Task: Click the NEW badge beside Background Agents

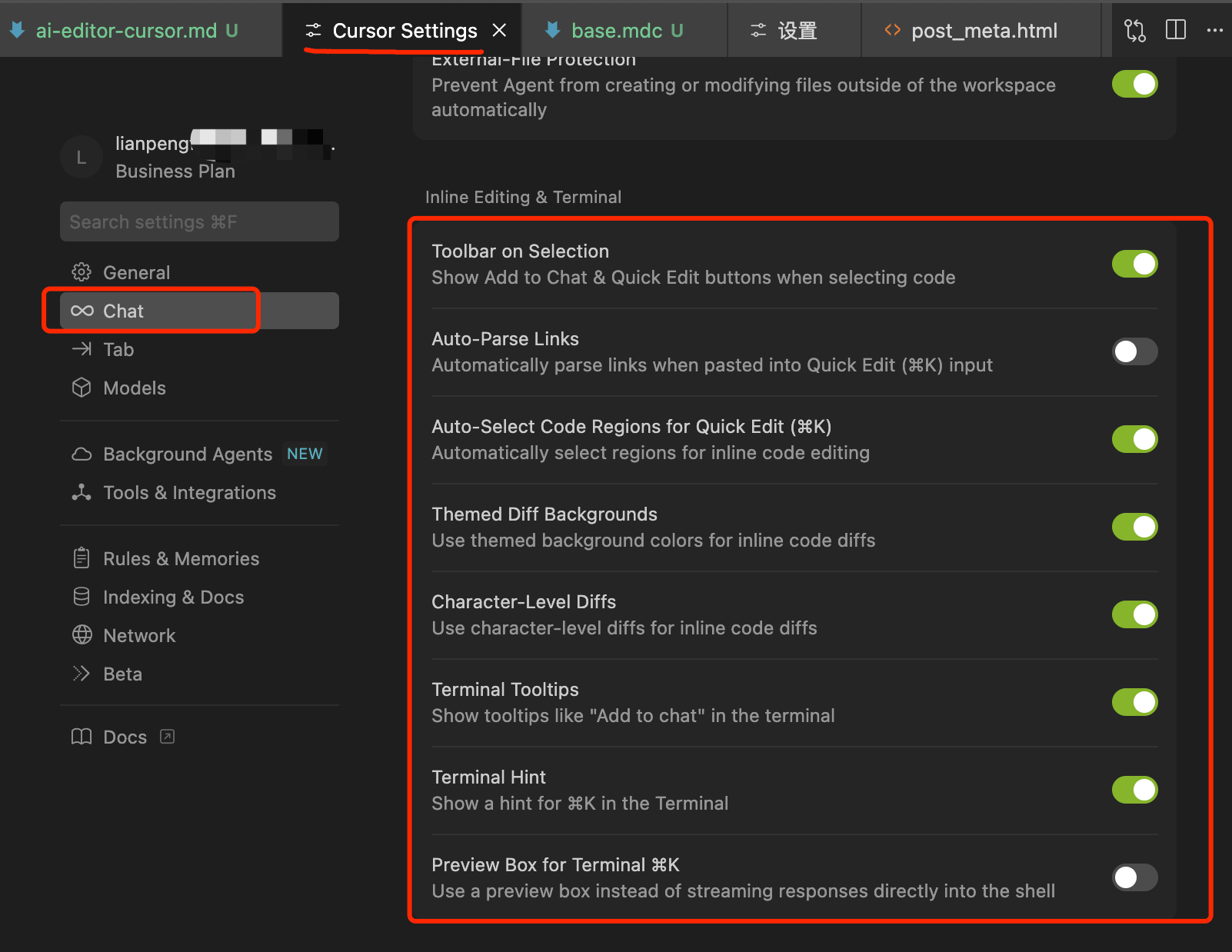Action: tap(305, 454)
